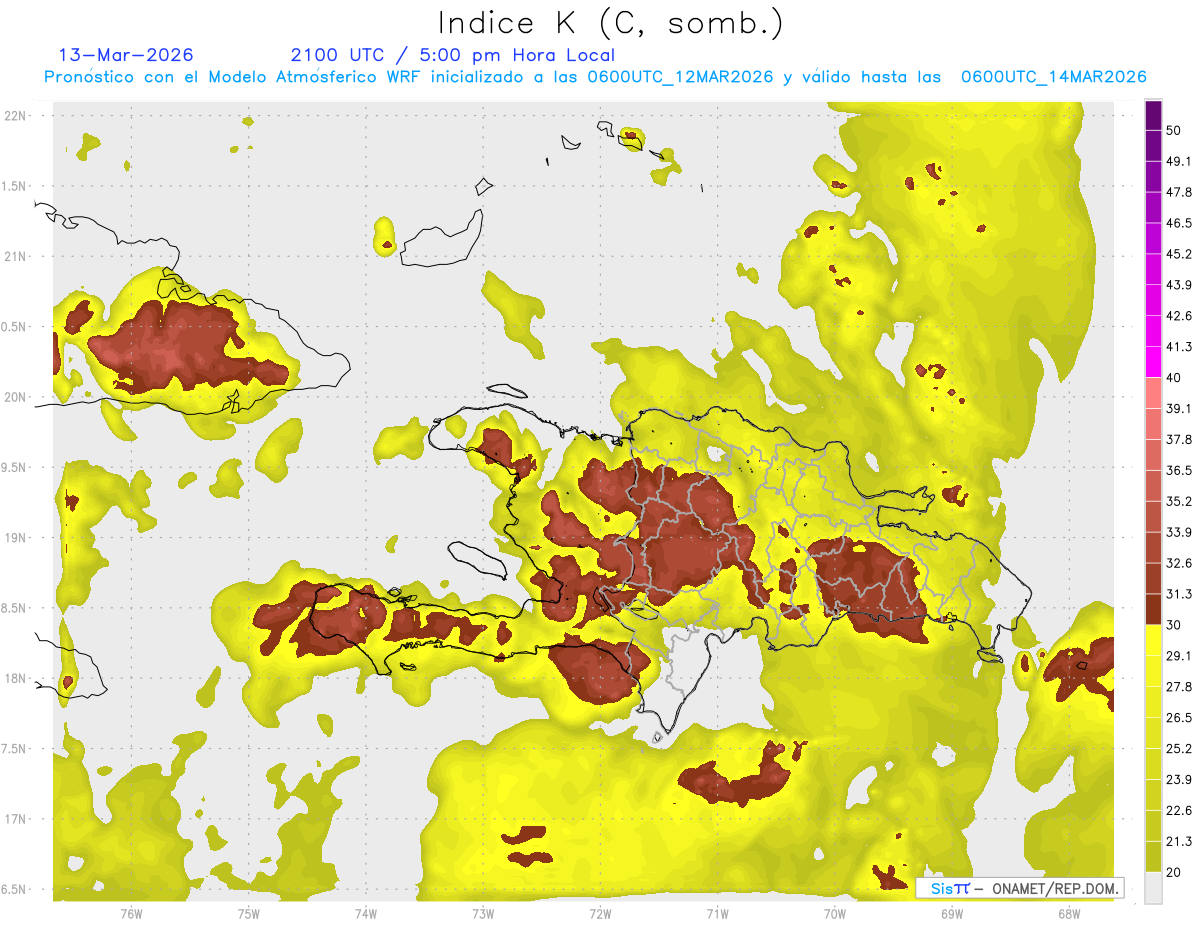Click the '18N' latitude label
Viewport: 1200px width, 927px height.
pyautogui.click(x=17, y=679)
